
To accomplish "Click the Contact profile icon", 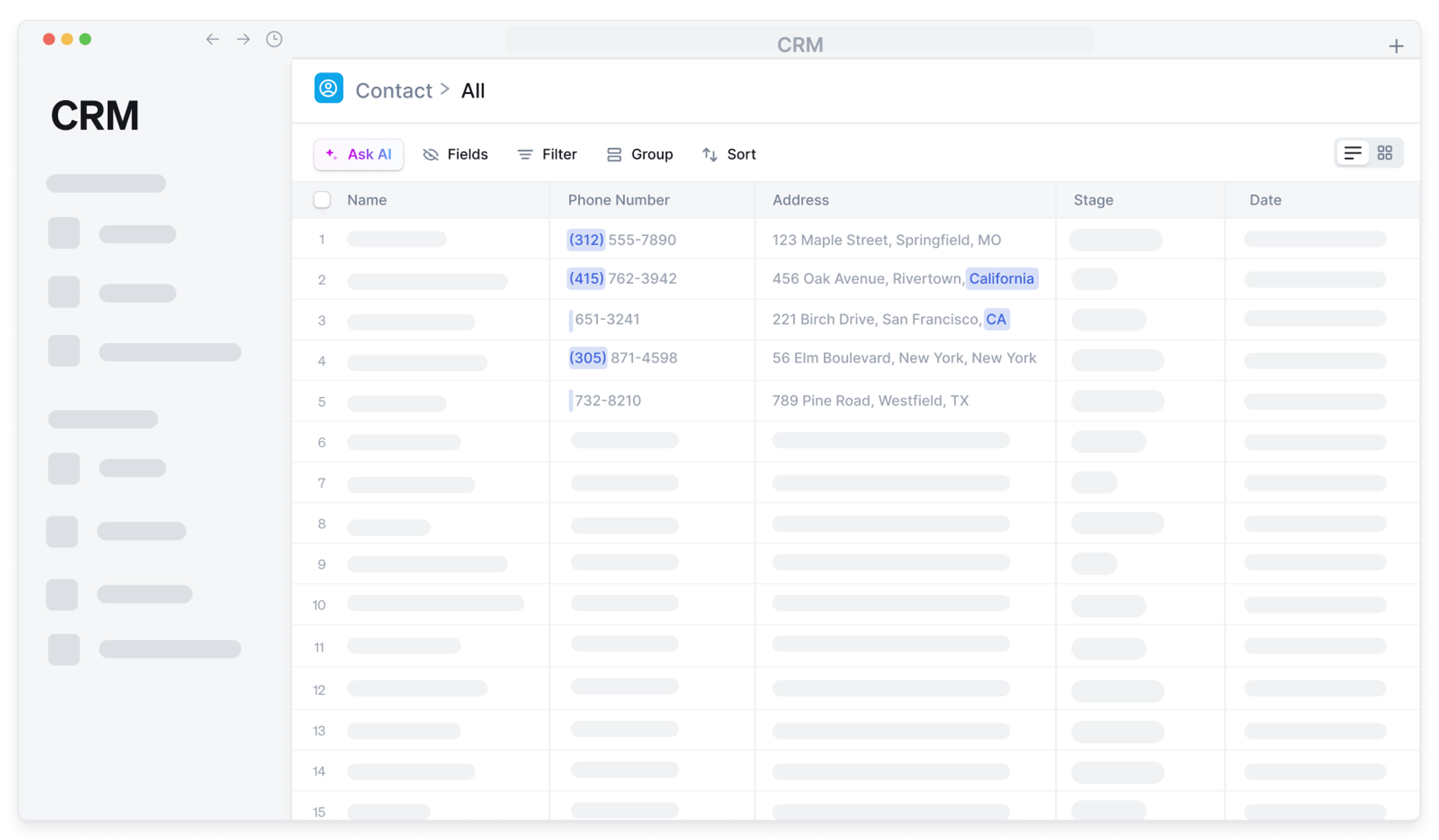I will coord(328,88).
